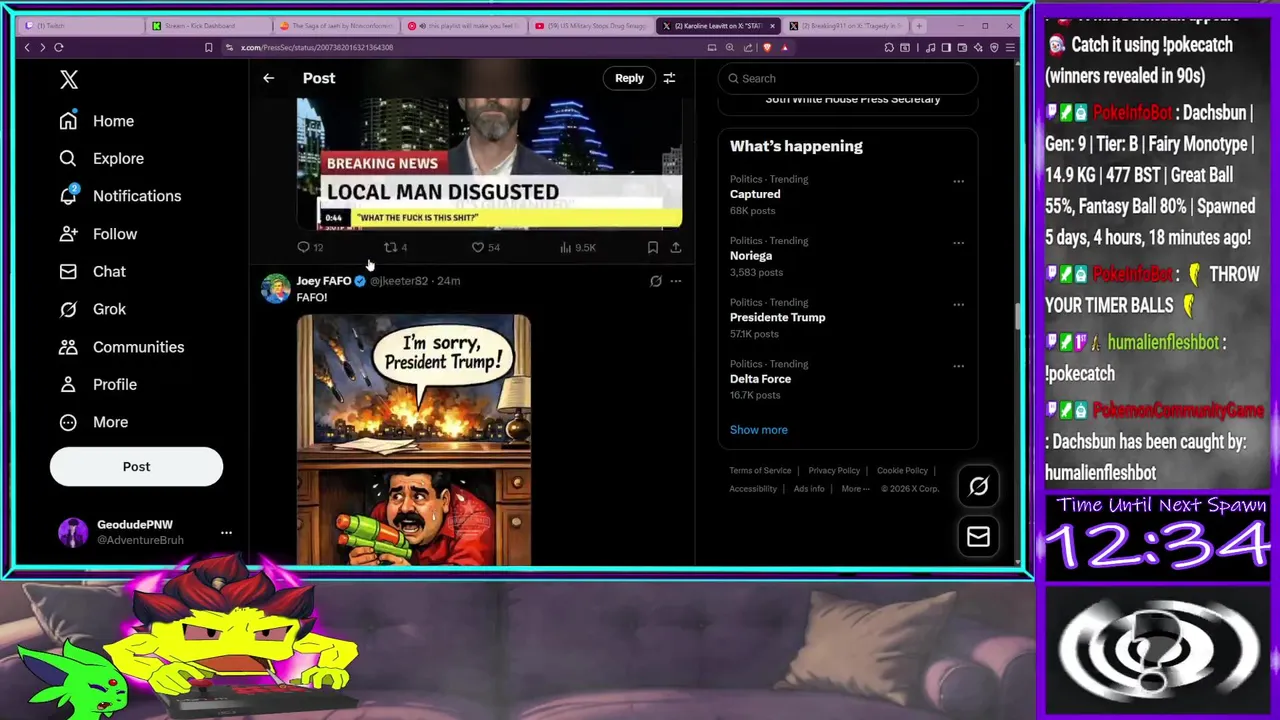Click the Reply button in header
This screenshot has height=720, width=1280.
click(629, 78)
